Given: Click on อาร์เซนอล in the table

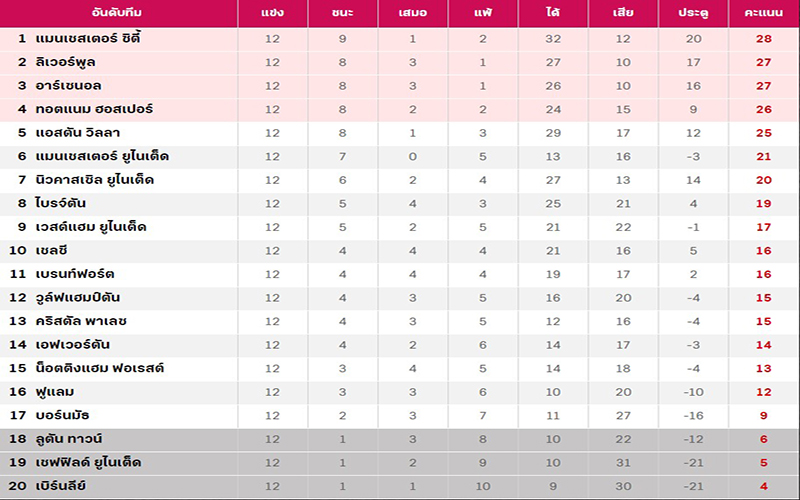Looking at the screenshot, I should [68, 85].
